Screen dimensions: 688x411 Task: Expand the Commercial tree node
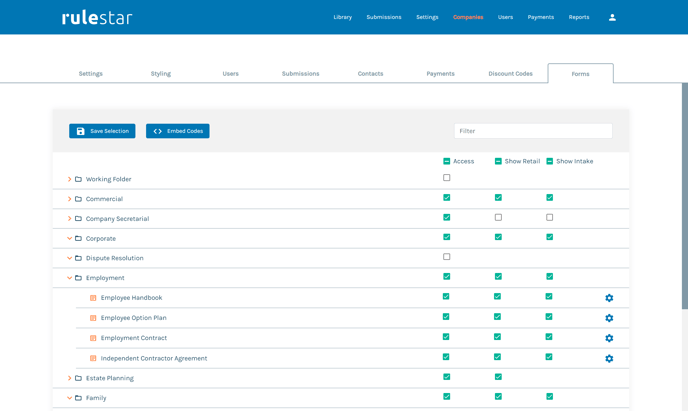click(x=69, y=199)
